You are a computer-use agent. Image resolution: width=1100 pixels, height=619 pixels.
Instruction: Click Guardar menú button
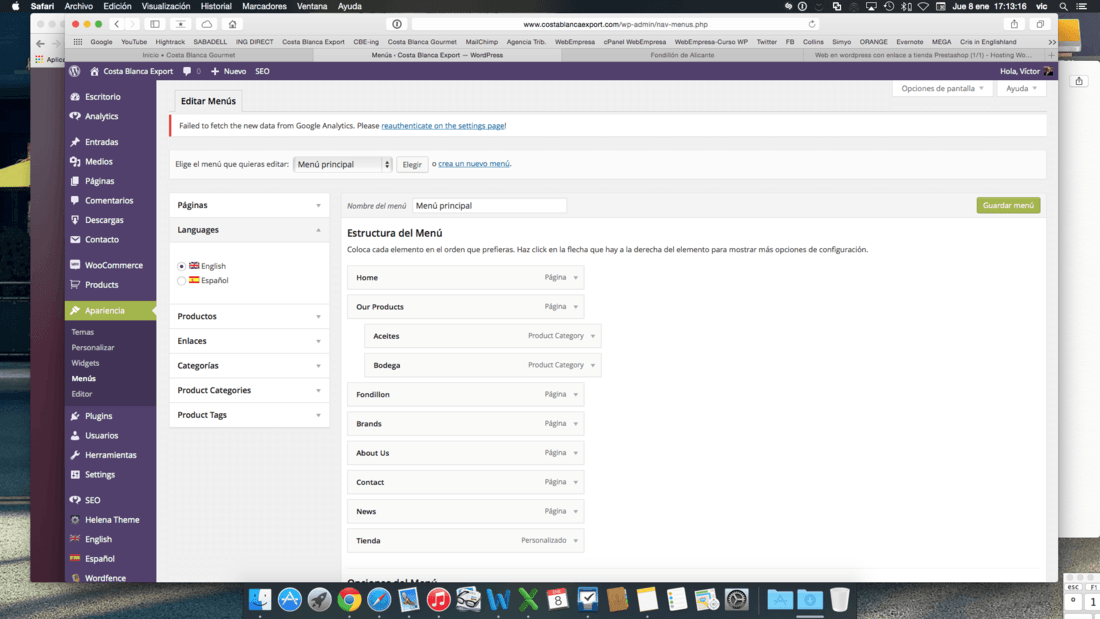[x=1008, y=205]
